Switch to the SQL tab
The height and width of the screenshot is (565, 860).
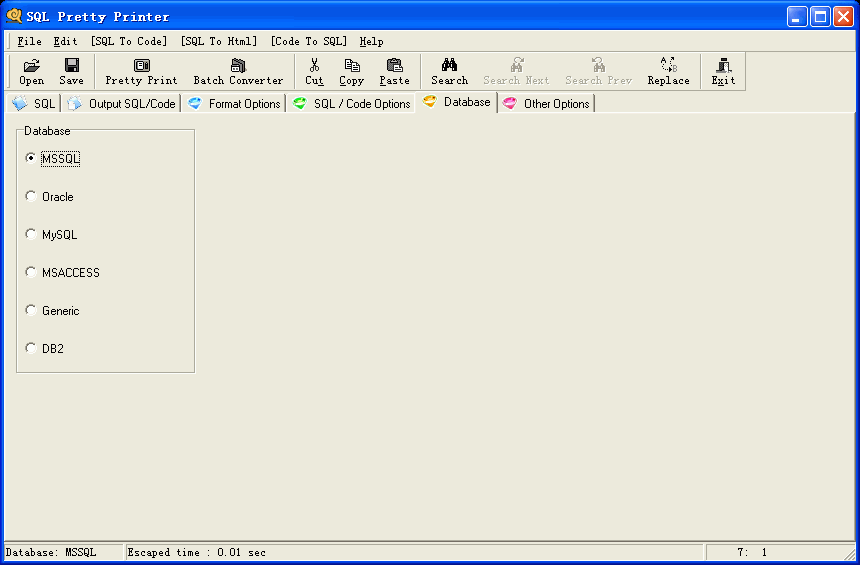(x=33, y=104)
